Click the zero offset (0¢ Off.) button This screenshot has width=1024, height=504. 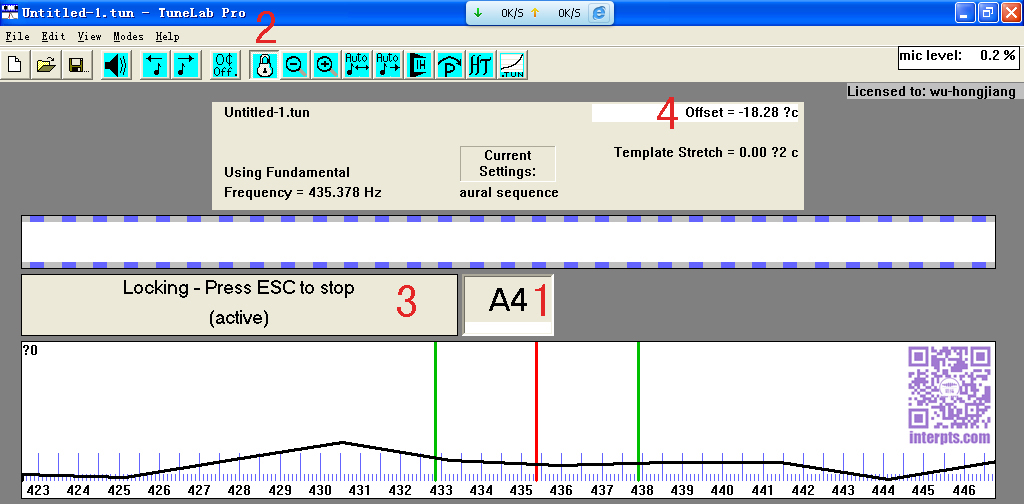225,66
